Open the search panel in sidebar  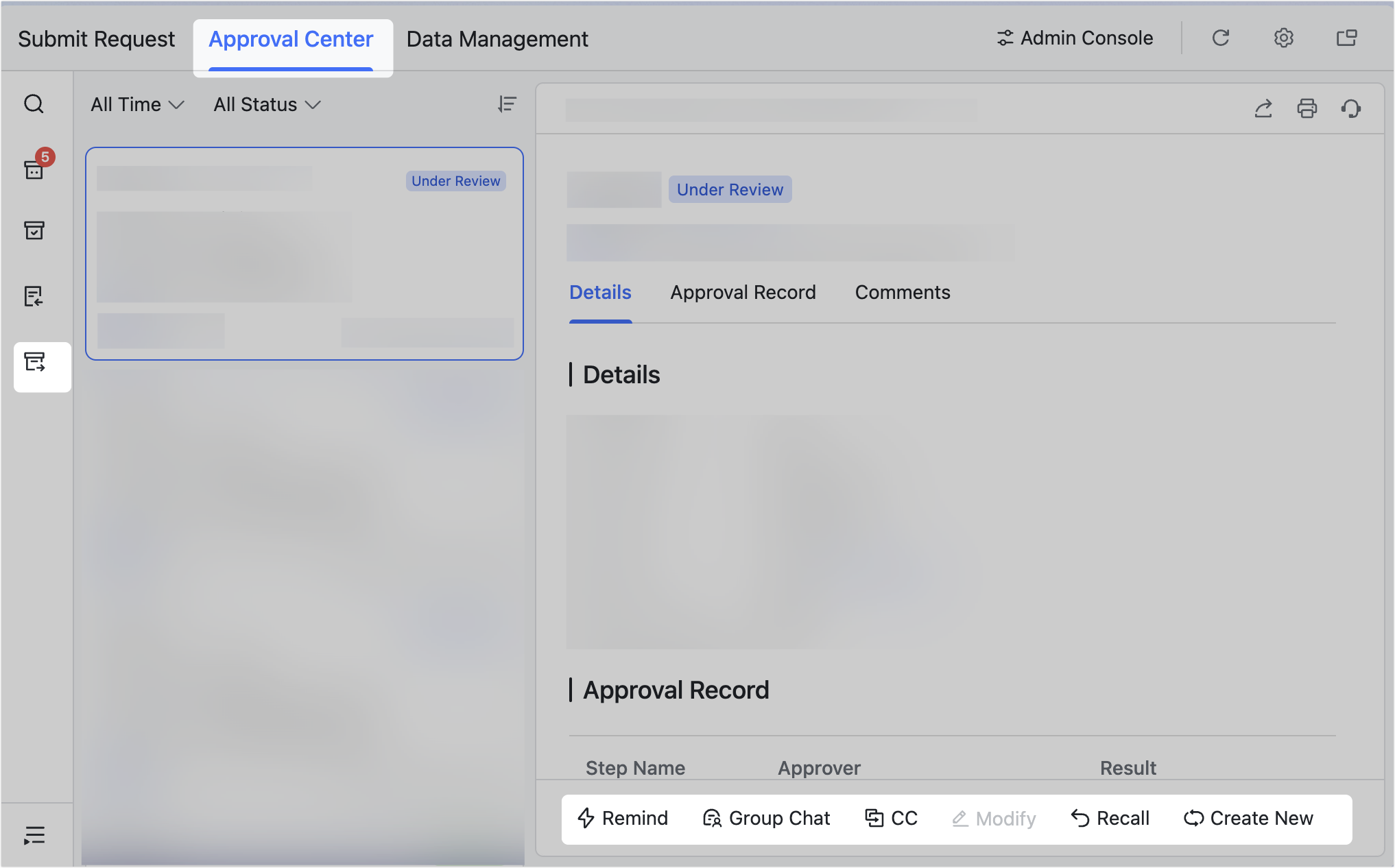[34, 104]
